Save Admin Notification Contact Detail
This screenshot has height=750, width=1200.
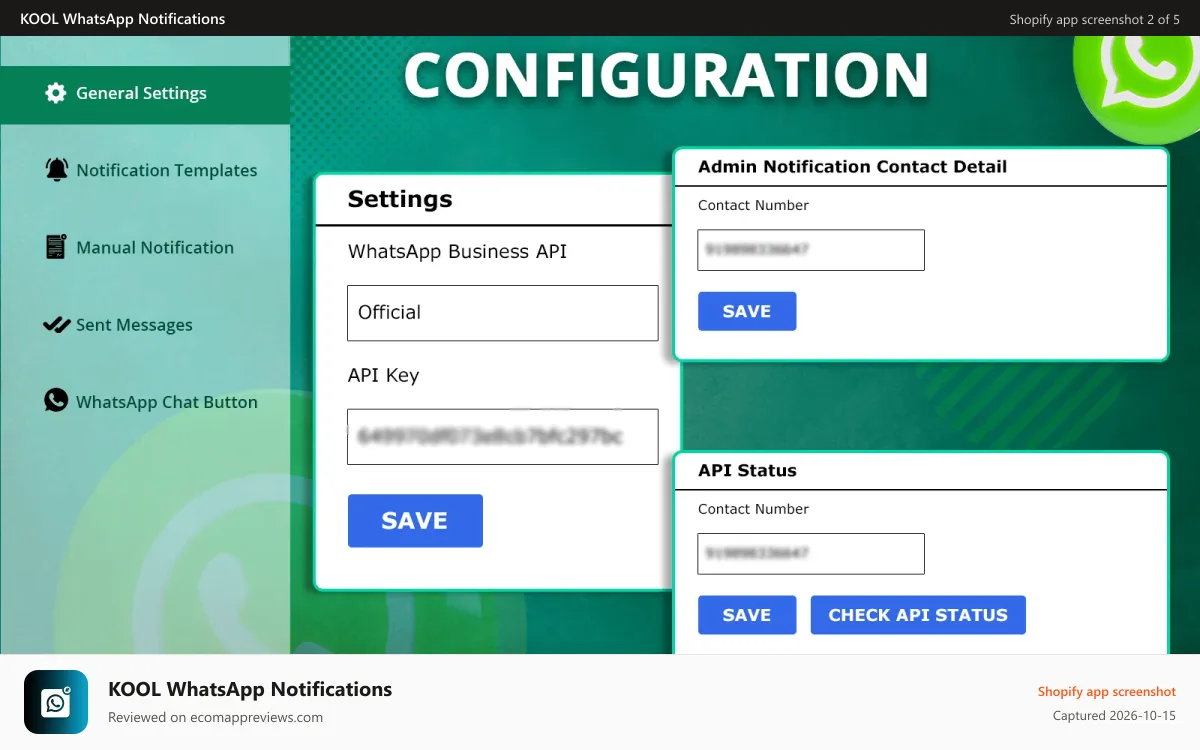pyautogui.click(x=747, y=311)
